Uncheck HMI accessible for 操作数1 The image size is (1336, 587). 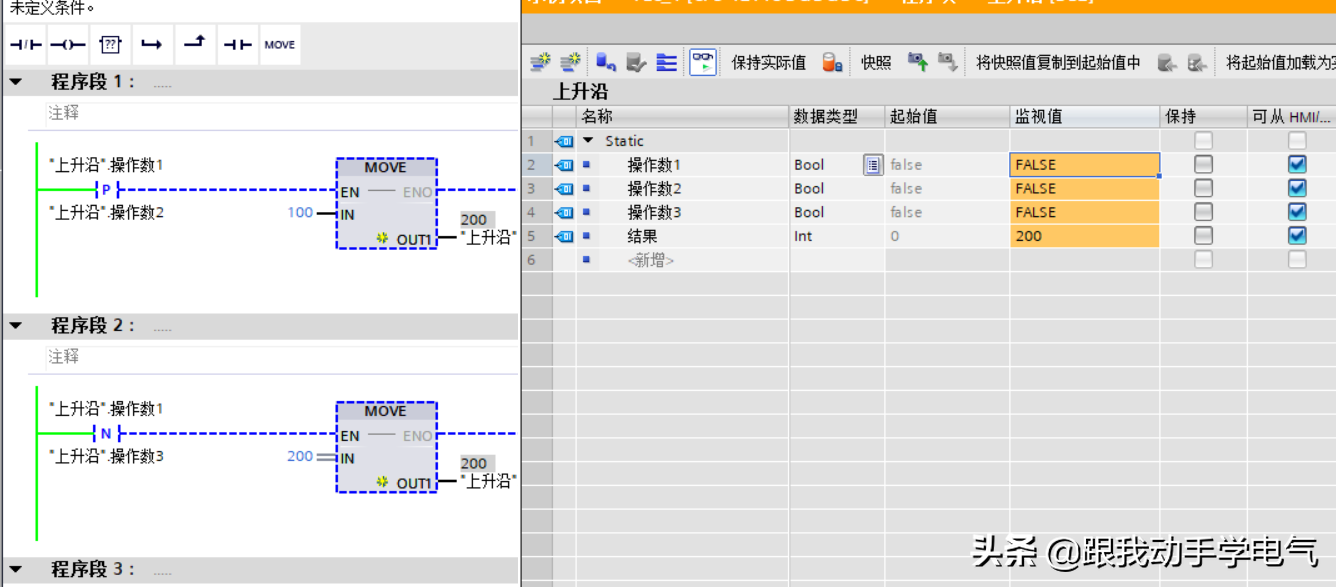pos(1297,164)
